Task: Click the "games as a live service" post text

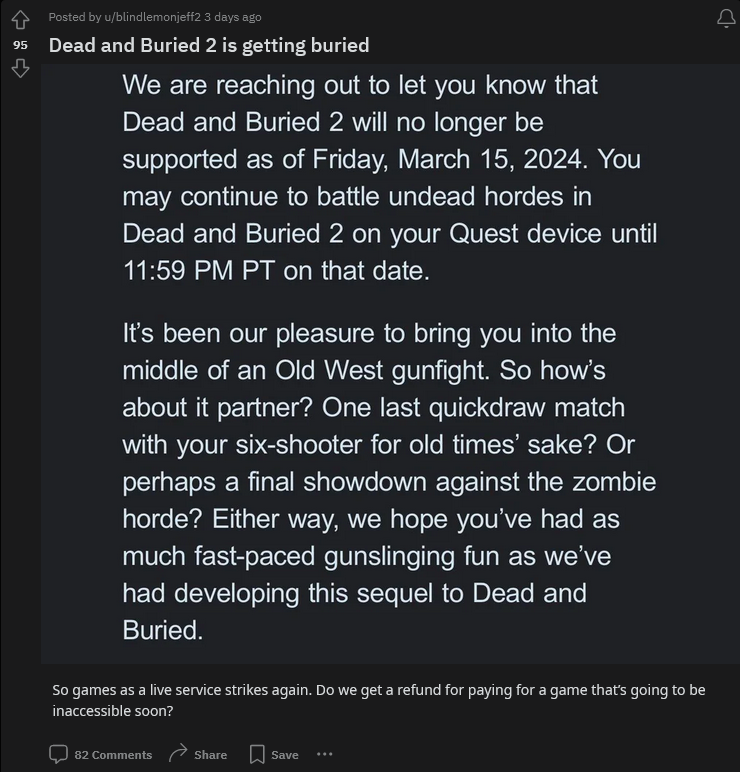Action: coord(378,700)
